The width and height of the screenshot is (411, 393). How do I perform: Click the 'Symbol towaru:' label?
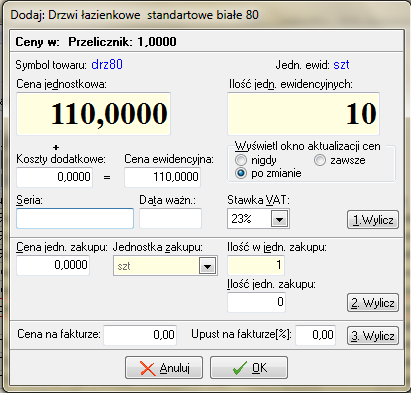tap(51, 65)
